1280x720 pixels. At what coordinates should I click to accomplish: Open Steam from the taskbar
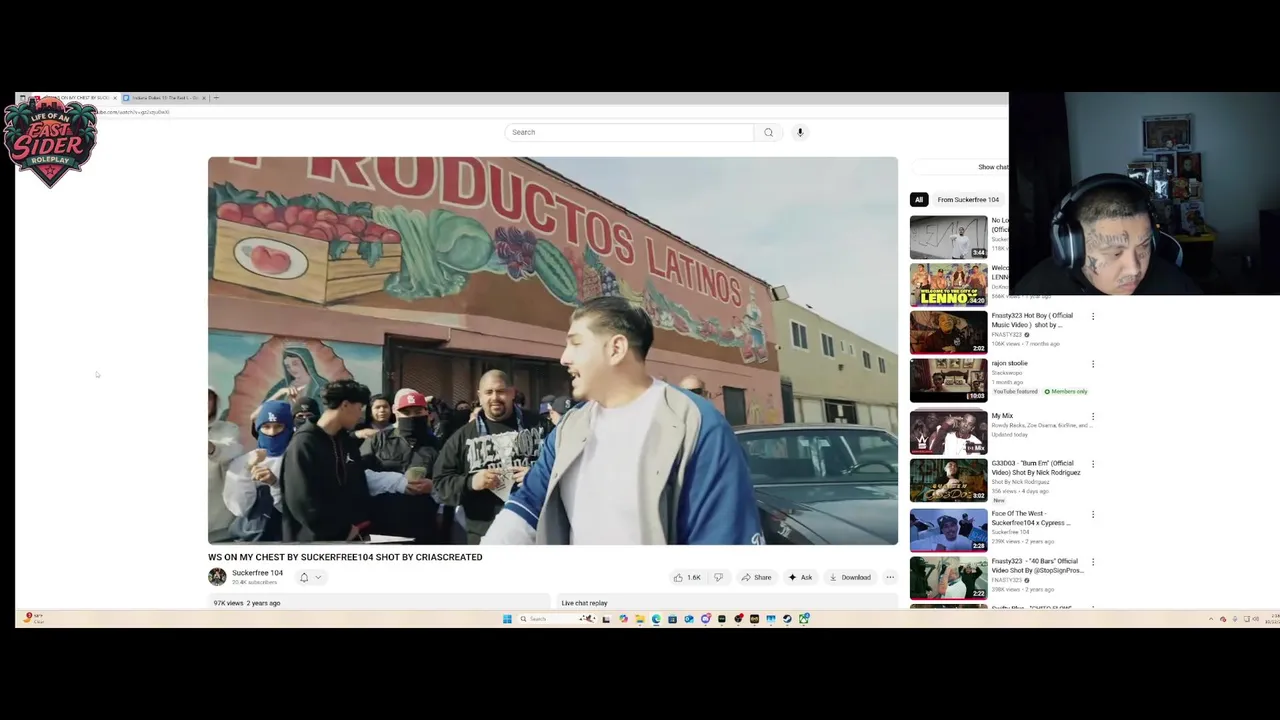[x=787, y=619]
